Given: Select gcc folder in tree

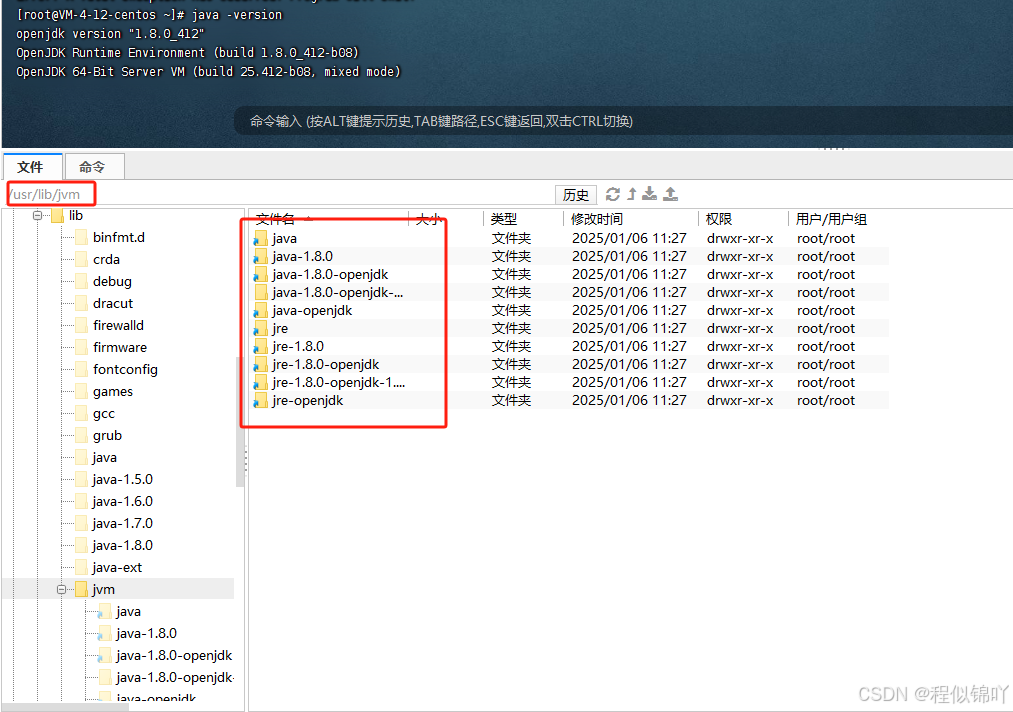Looking at the screenshot, I should (x=104, y=414).
